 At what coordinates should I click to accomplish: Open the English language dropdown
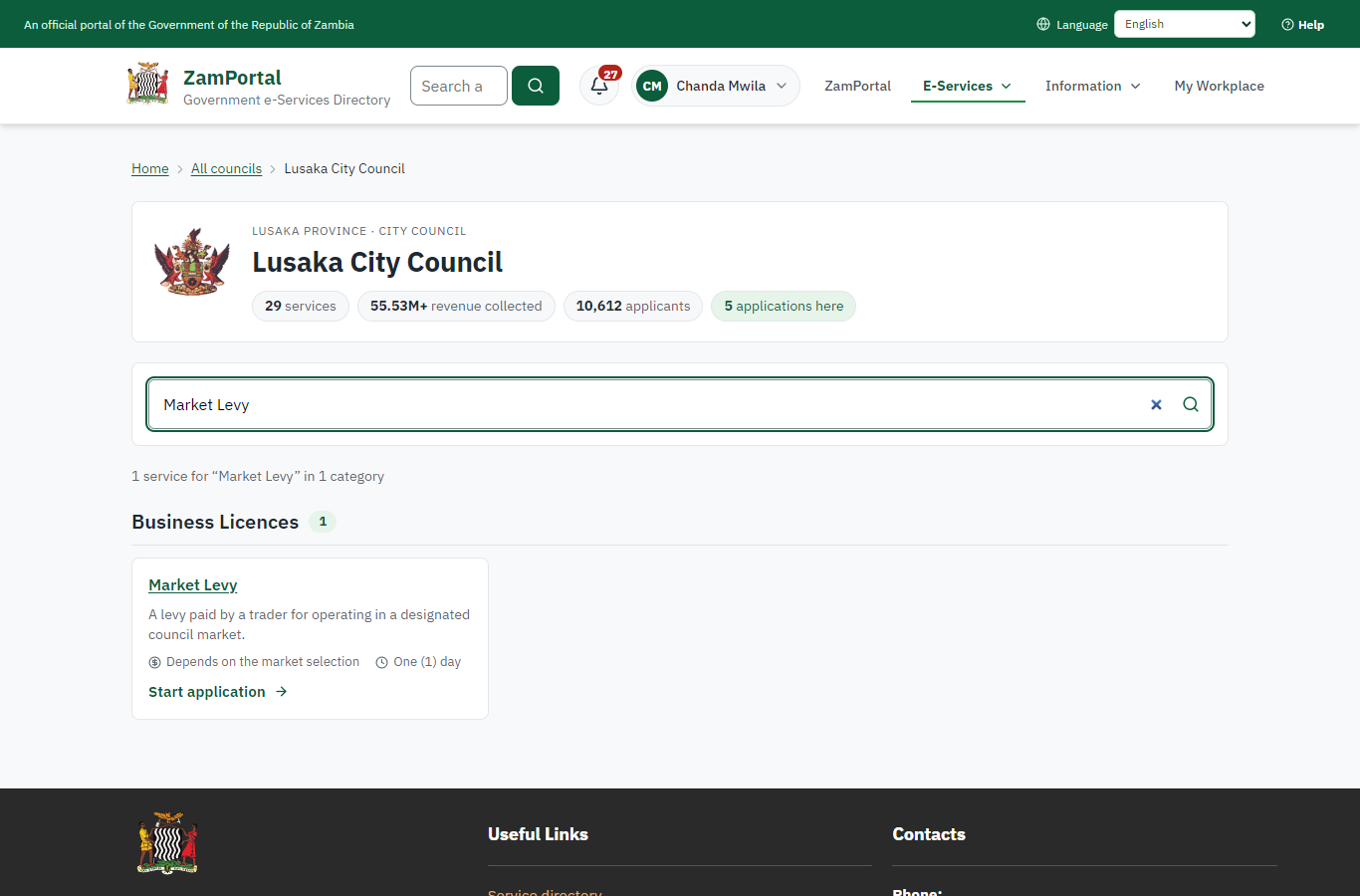1185,24
